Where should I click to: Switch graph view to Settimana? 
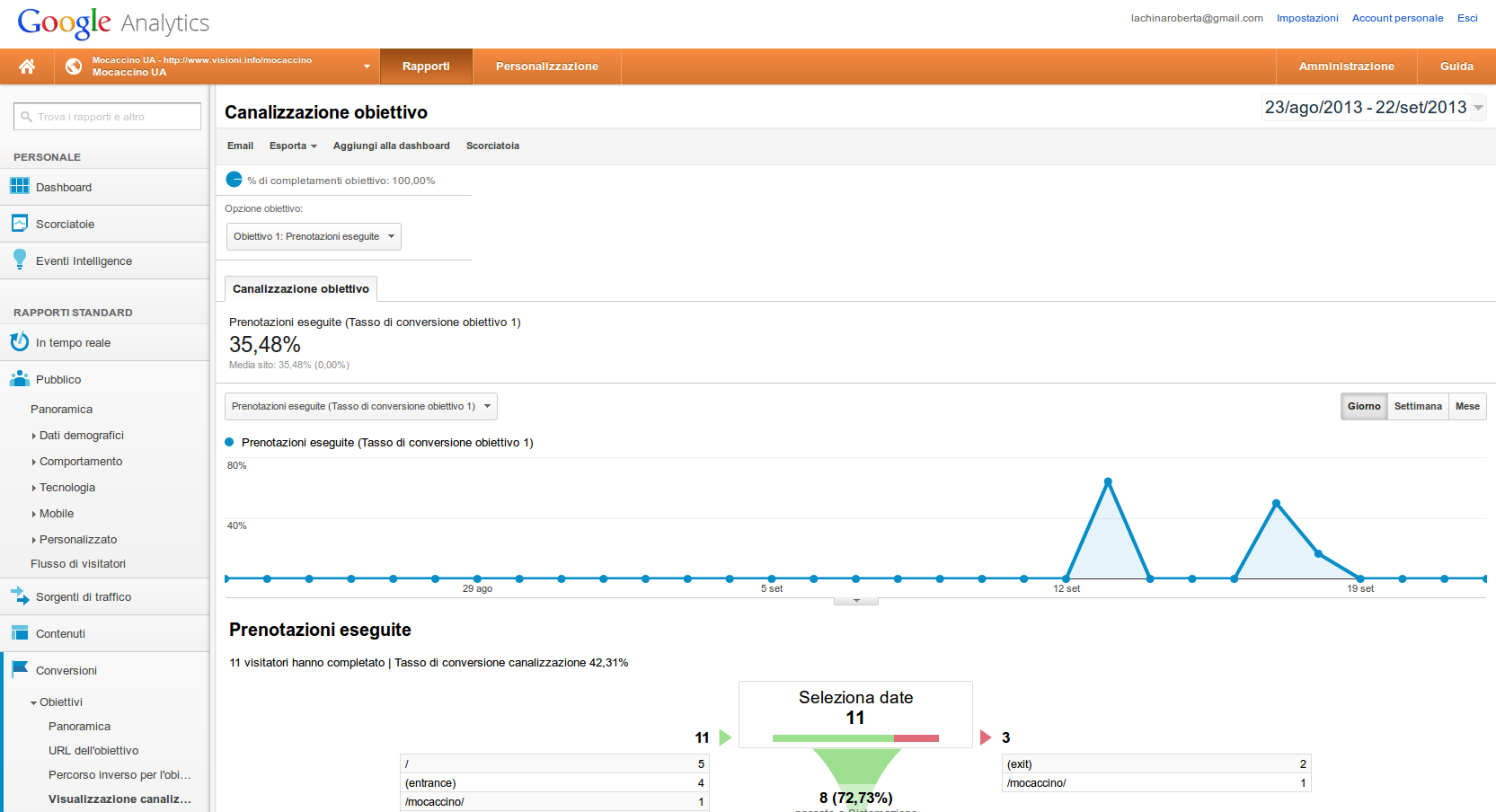(1417, 406)
